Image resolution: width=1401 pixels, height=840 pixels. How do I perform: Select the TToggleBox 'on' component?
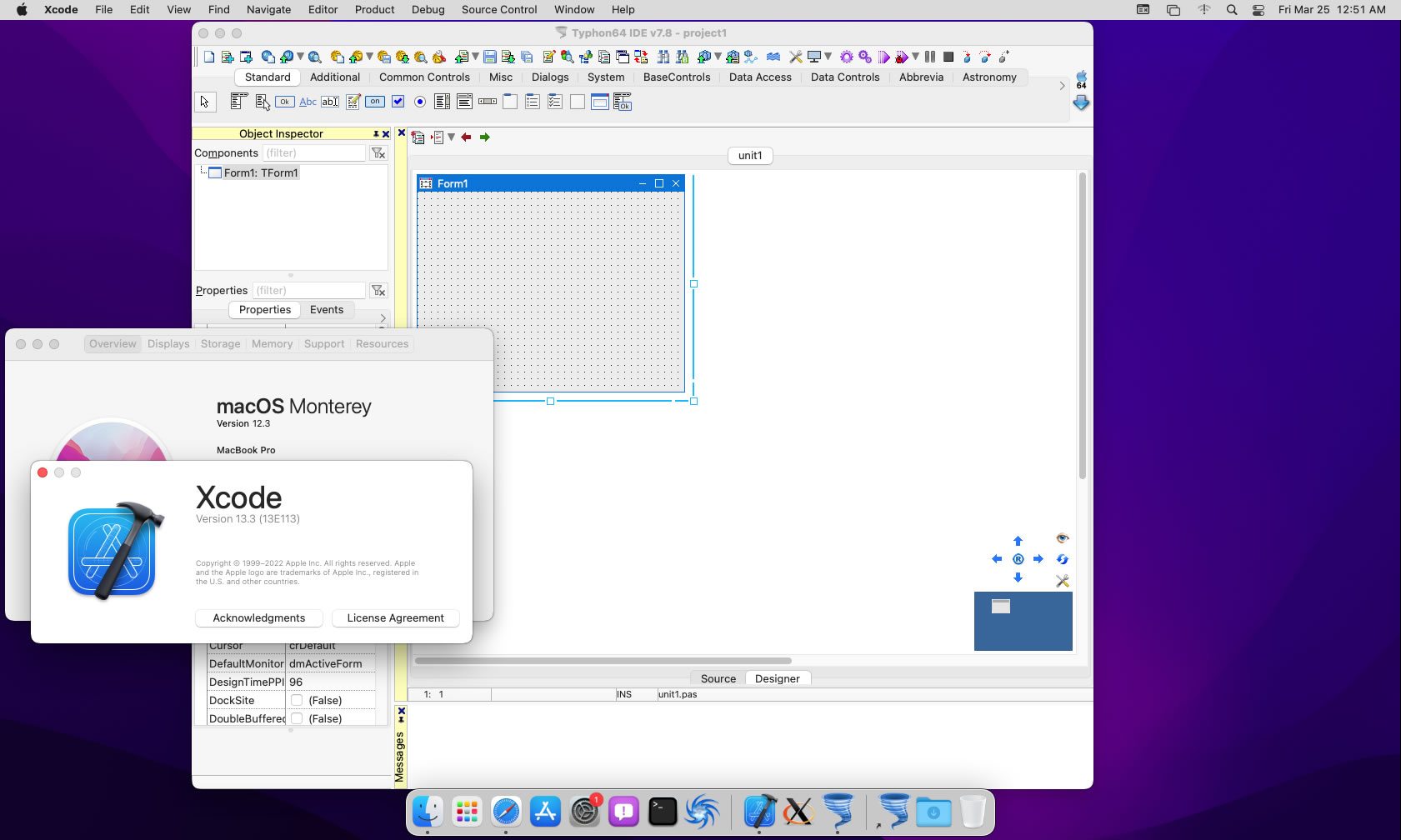(x=375, y=102)
